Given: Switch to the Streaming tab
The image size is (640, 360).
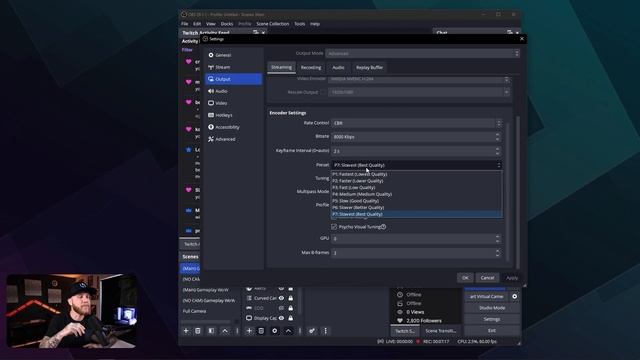Looking at the screenshot, I should [282, 67].
